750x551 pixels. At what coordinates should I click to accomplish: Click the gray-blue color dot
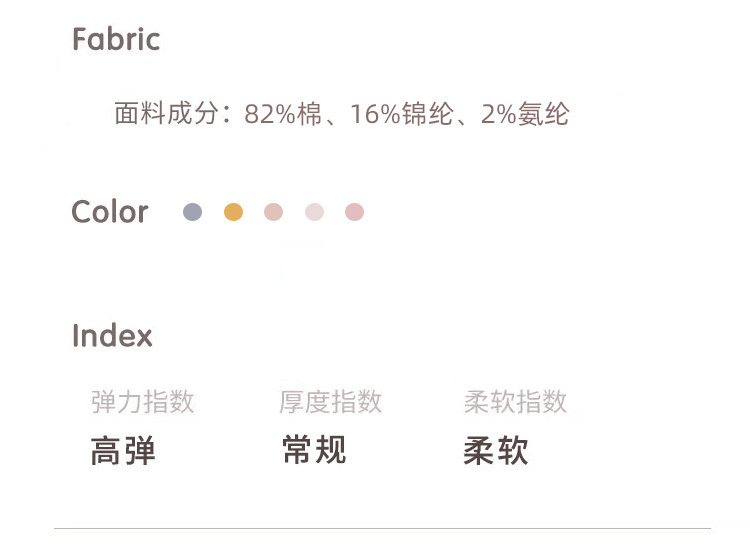point(193,212)
